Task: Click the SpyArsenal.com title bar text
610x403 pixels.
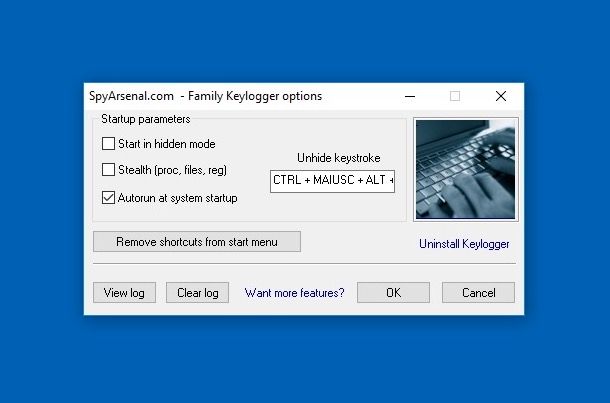Action: (205, 96)
